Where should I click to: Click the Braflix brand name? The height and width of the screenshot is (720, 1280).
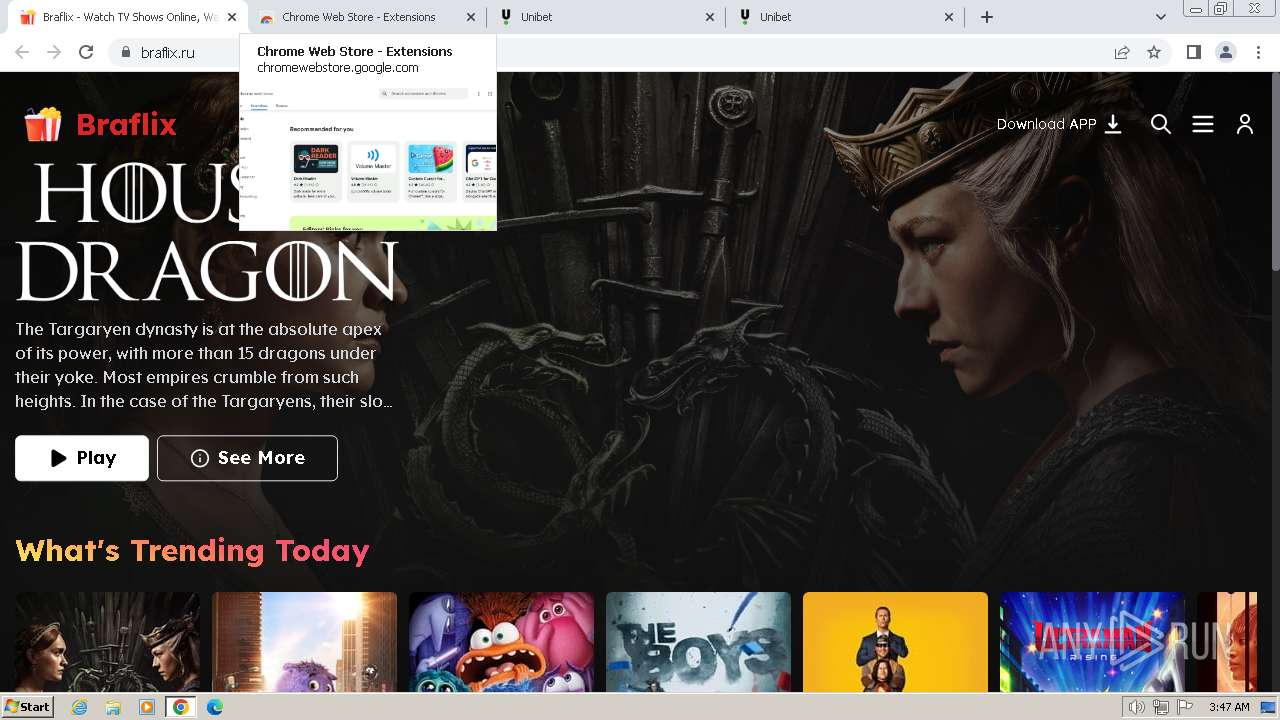click(126, 125)
